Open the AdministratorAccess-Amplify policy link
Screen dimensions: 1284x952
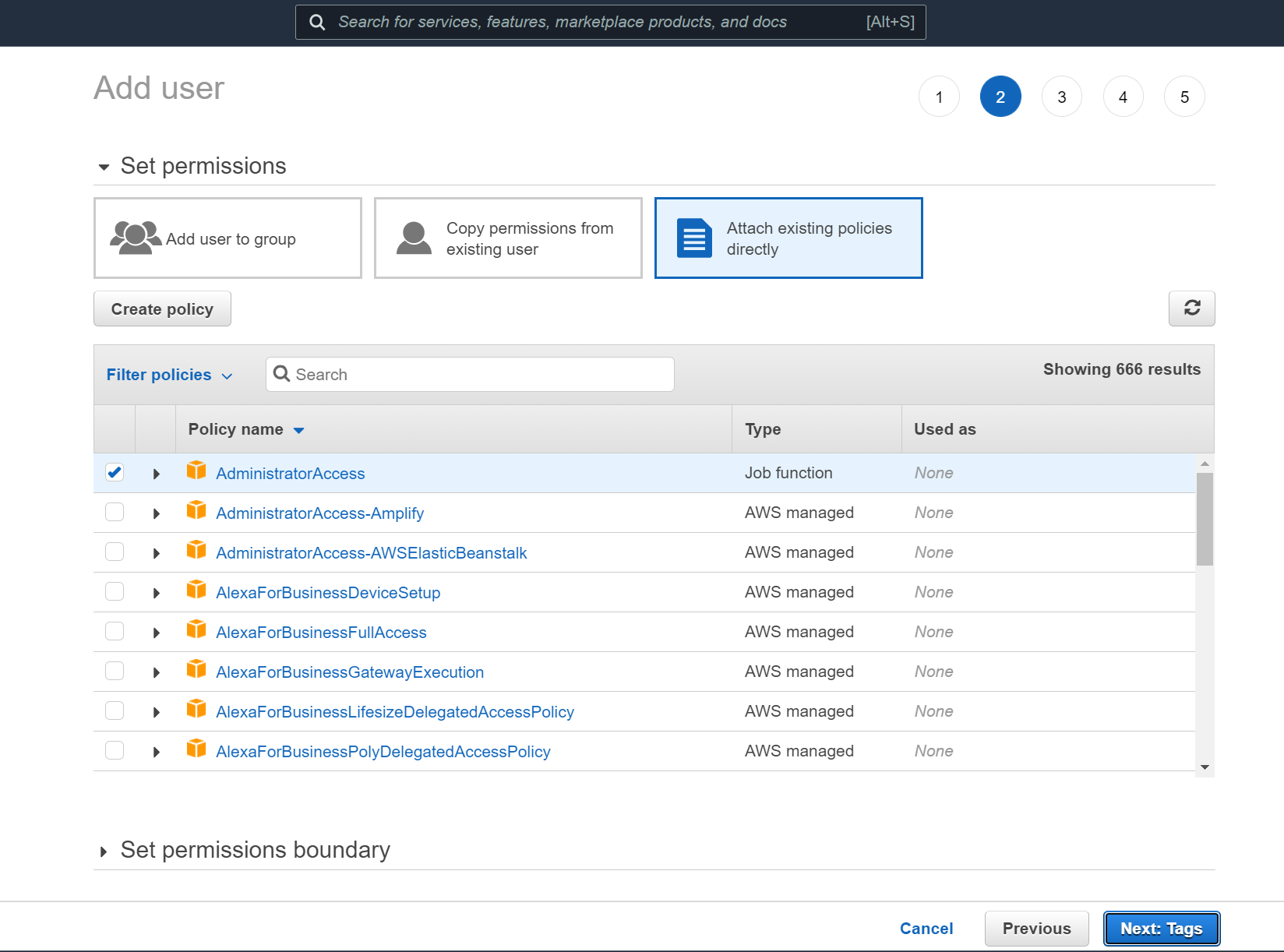tap(319, 513)
